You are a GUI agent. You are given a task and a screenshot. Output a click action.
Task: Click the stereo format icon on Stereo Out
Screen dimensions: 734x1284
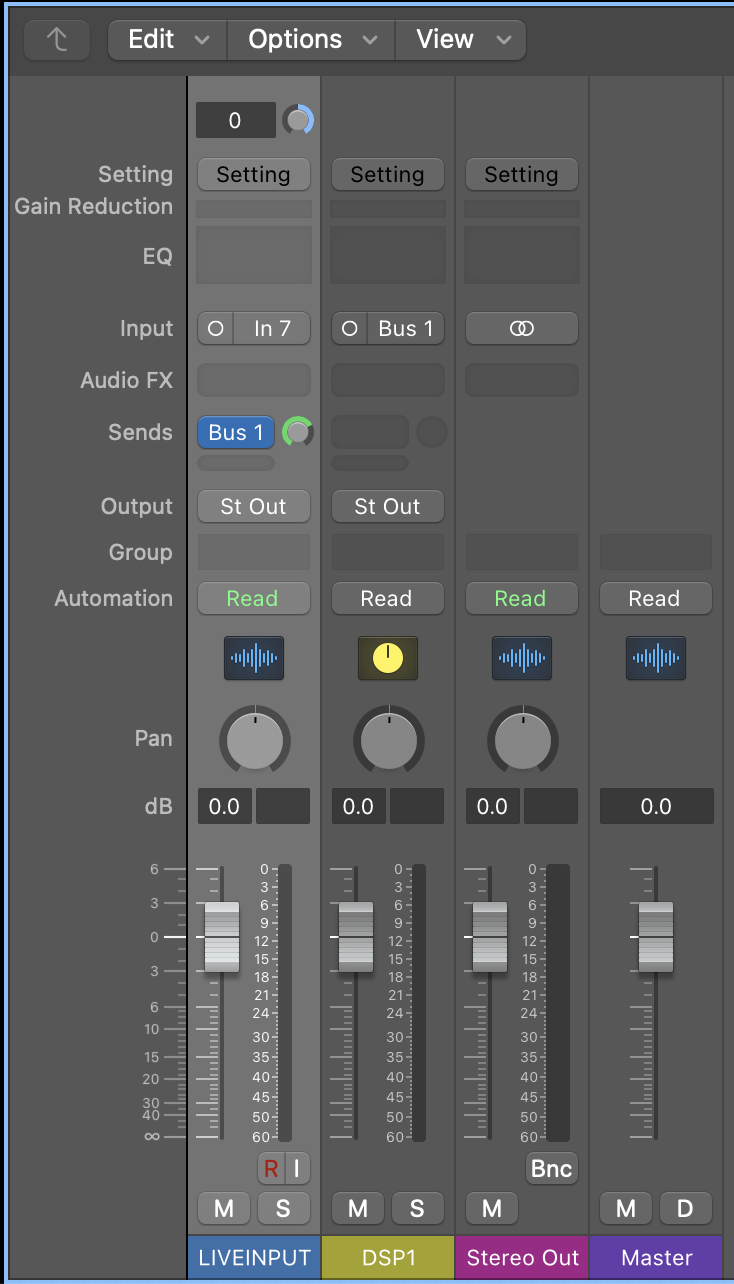pyautogui.click(x=521, y=328)
